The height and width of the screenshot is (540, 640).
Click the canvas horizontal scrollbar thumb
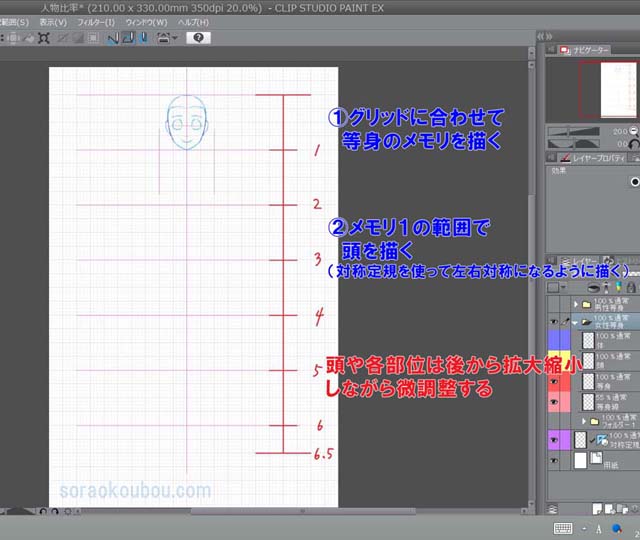[x=303, y=511]
